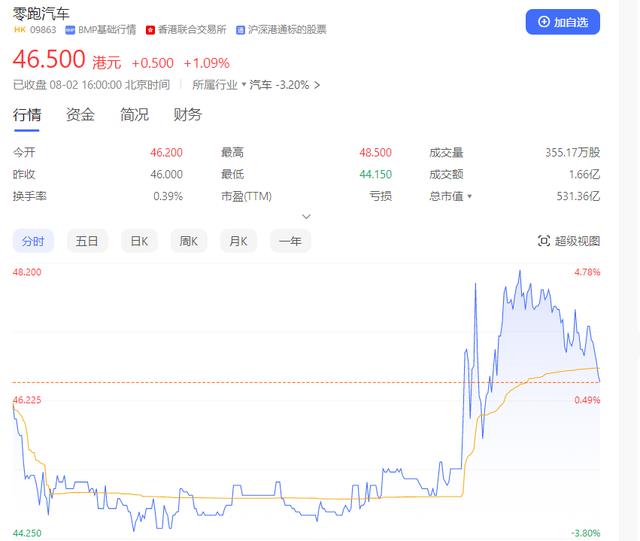Click the 成交量 value 355.17万股
This screenshot has width=640, height=541.
coord(573,153)
